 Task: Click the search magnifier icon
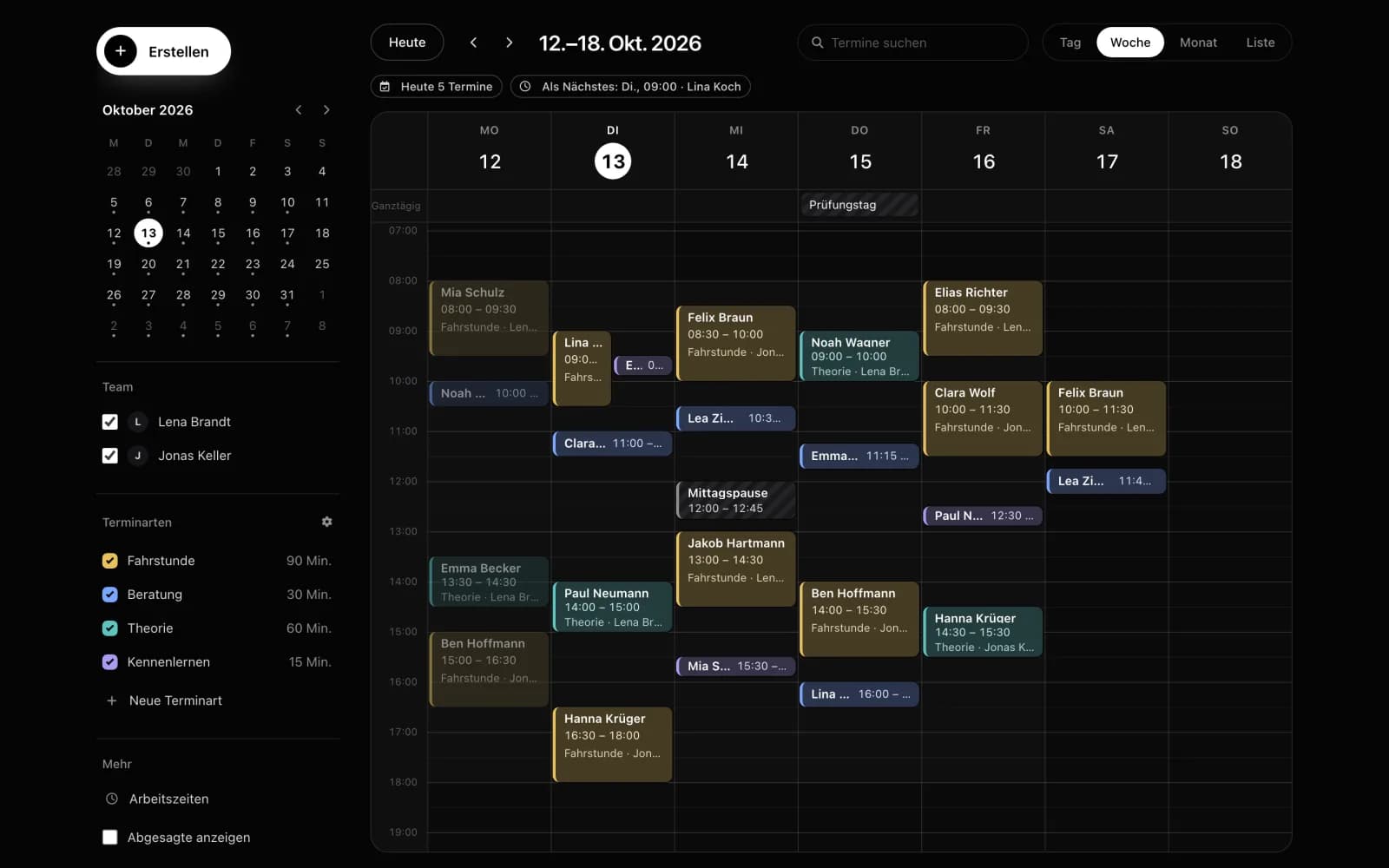[x=817, y=43]
